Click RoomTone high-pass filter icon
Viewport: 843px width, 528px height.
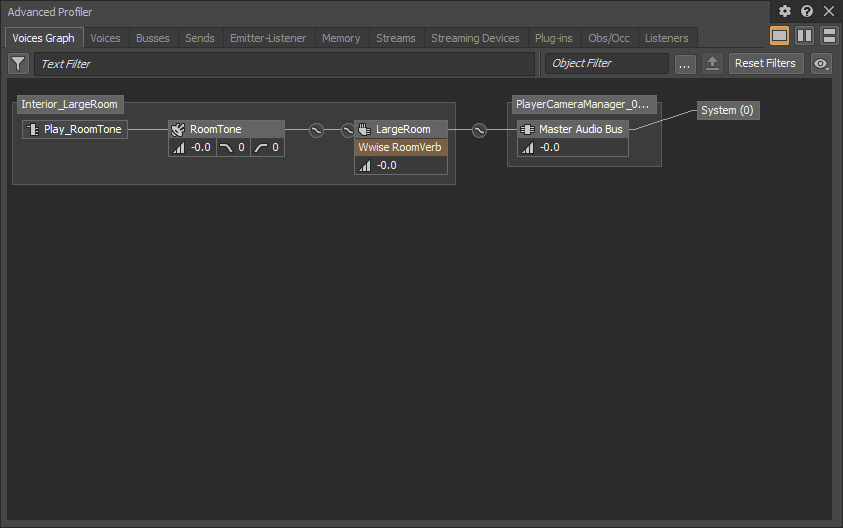(x=261, y=147)
